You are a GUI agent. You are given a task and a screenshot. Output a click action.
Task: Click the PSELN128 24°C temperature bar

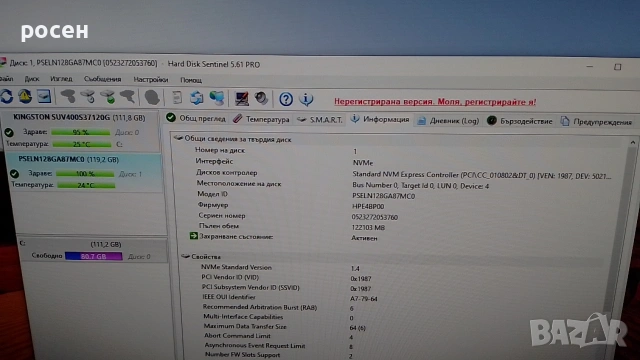tap(86, 185)
